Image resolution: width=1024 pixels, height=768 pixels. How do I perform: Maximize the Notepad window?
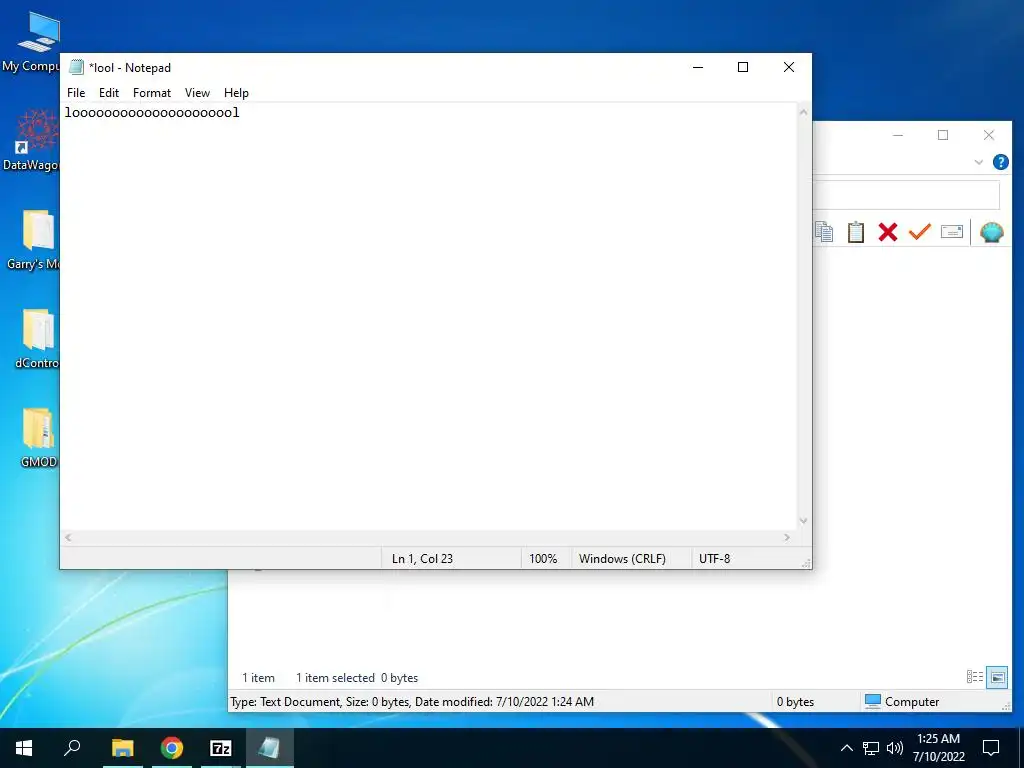click(x=743, y=67)
